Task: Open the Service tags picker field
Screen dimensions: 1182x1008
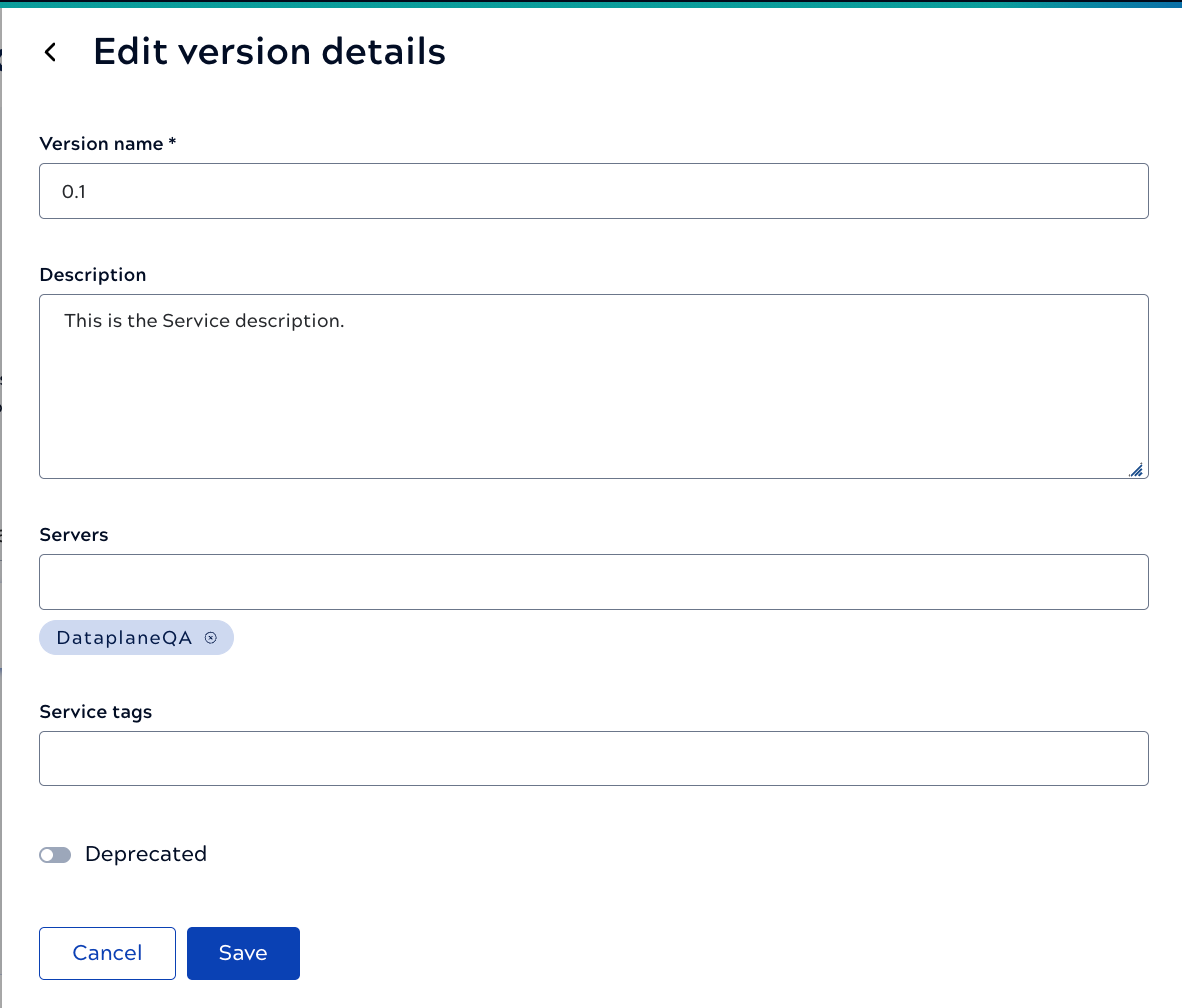Action: (593, 758)
